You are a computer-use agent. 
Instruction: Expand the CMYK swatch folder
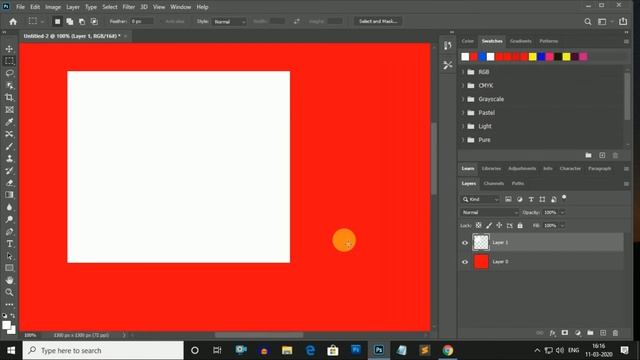click(x=463, y=86)
